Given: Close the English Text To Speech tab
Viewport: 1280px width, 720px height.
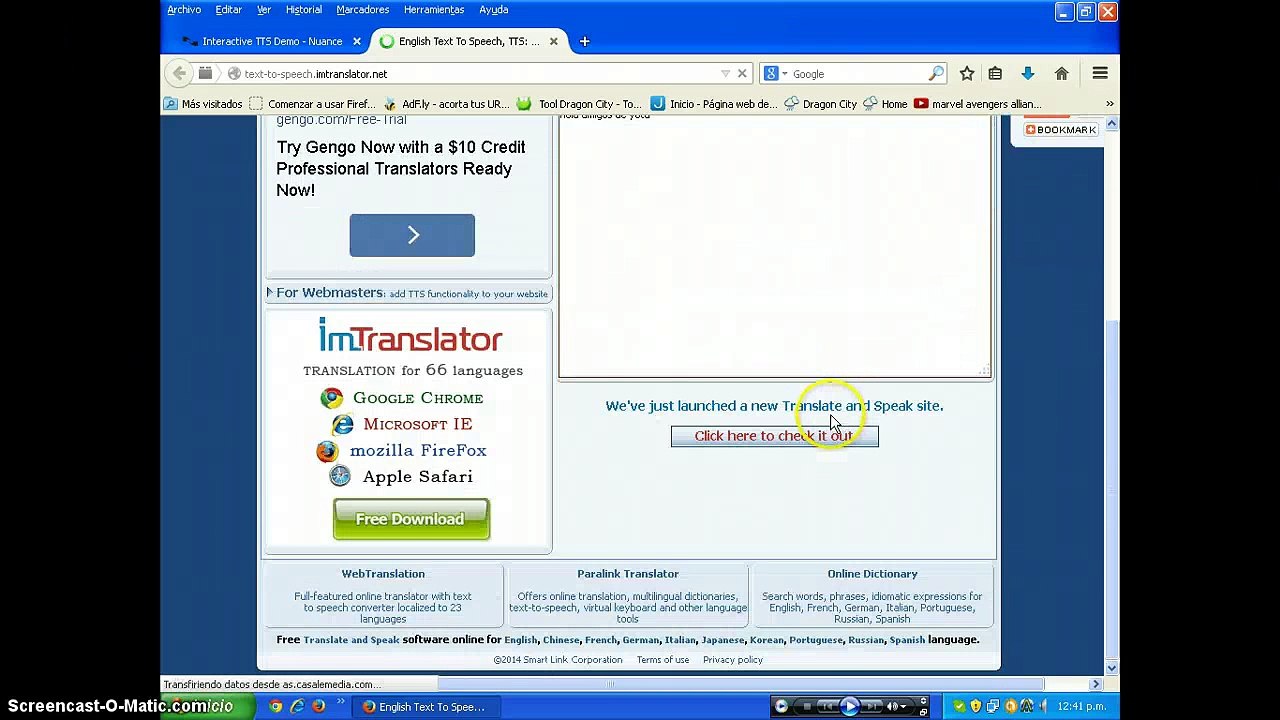Looking at the screenshot, I should [553, 41].
